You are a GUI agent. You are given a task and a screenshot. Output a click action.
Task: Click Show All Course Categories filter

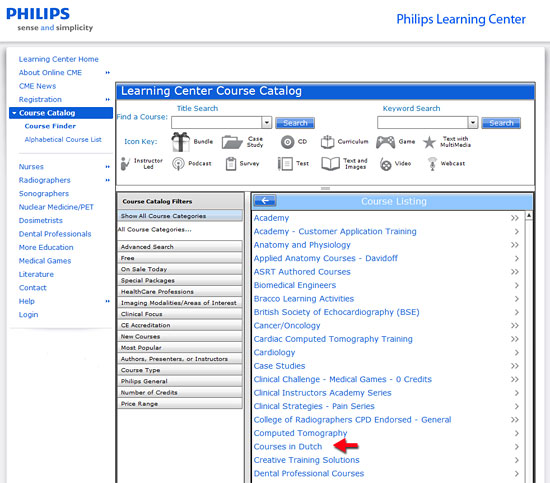(x=180, y=216)
